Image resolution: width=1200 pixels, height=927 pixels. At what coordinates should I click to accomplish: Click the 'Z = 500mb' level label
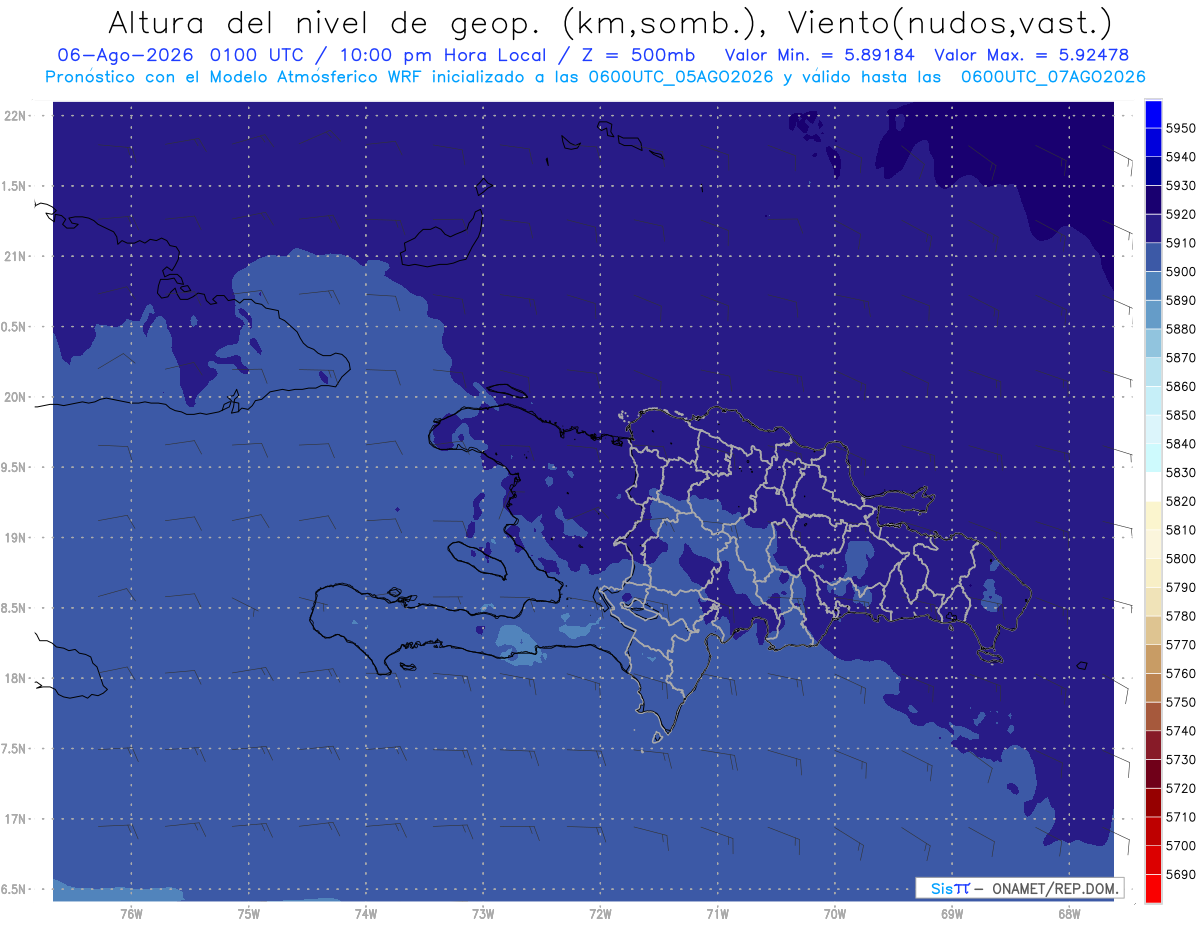pos(633,55)
